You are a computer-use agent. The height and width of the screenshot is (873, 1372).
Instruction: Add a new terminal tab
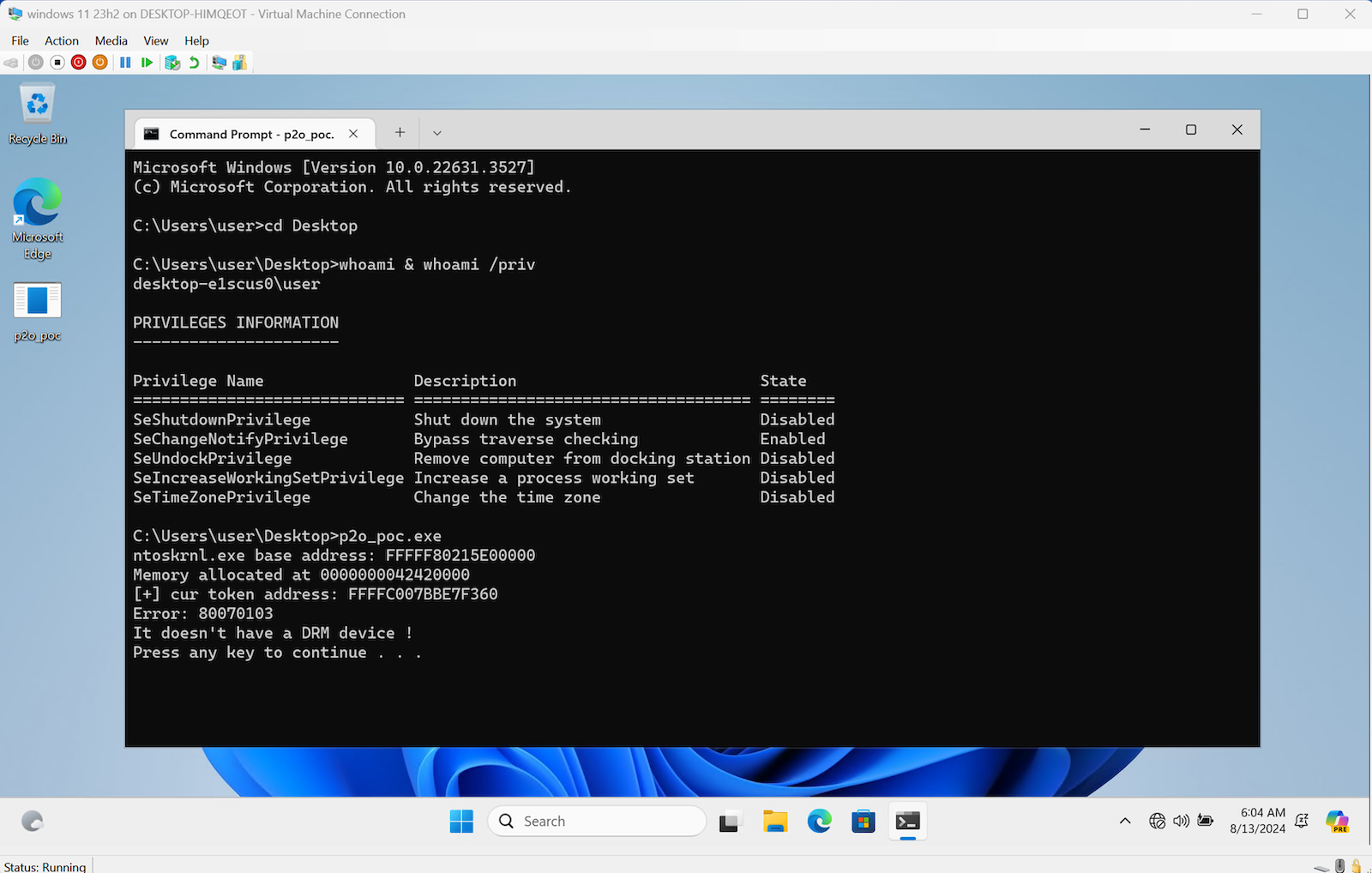pyautogui.click(x=400, y=132)
